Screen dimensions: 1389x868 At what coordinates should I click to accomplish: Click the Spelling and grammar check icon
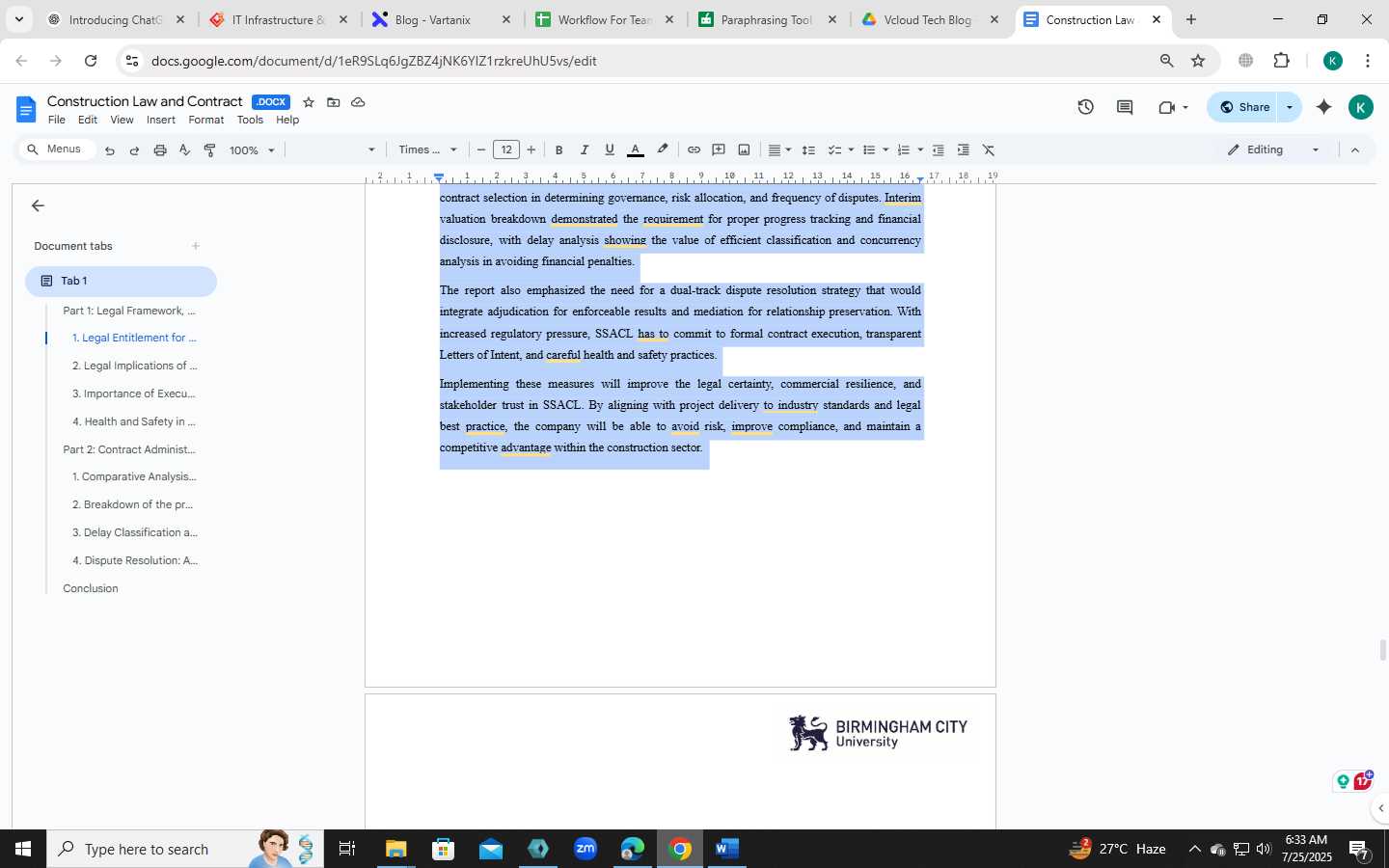(x=185, y=150)
